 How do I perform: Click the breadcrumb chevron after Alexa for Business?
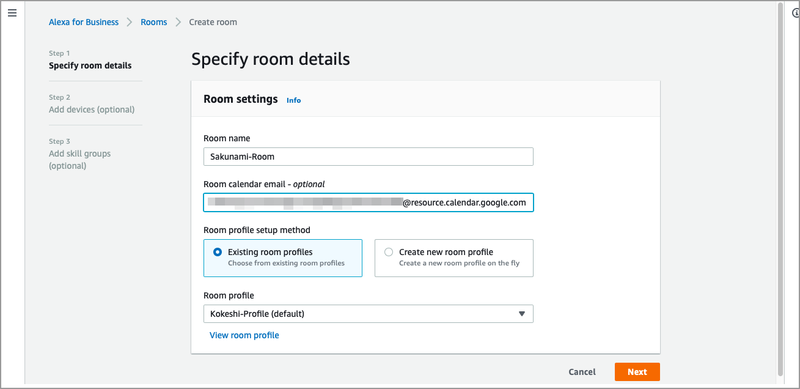point(130,22)
